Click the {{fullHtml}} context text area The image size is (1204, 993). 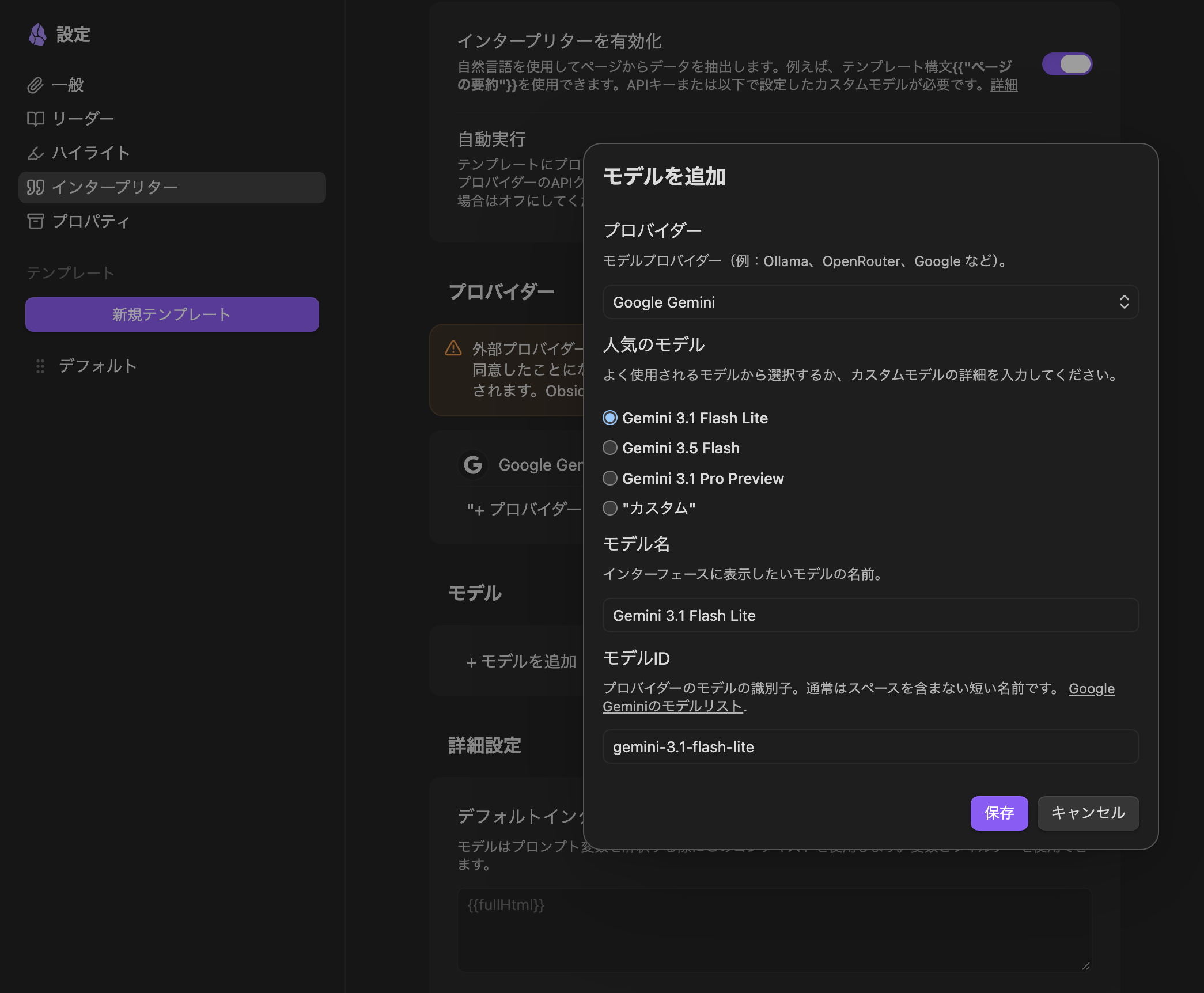pos(774,930)
